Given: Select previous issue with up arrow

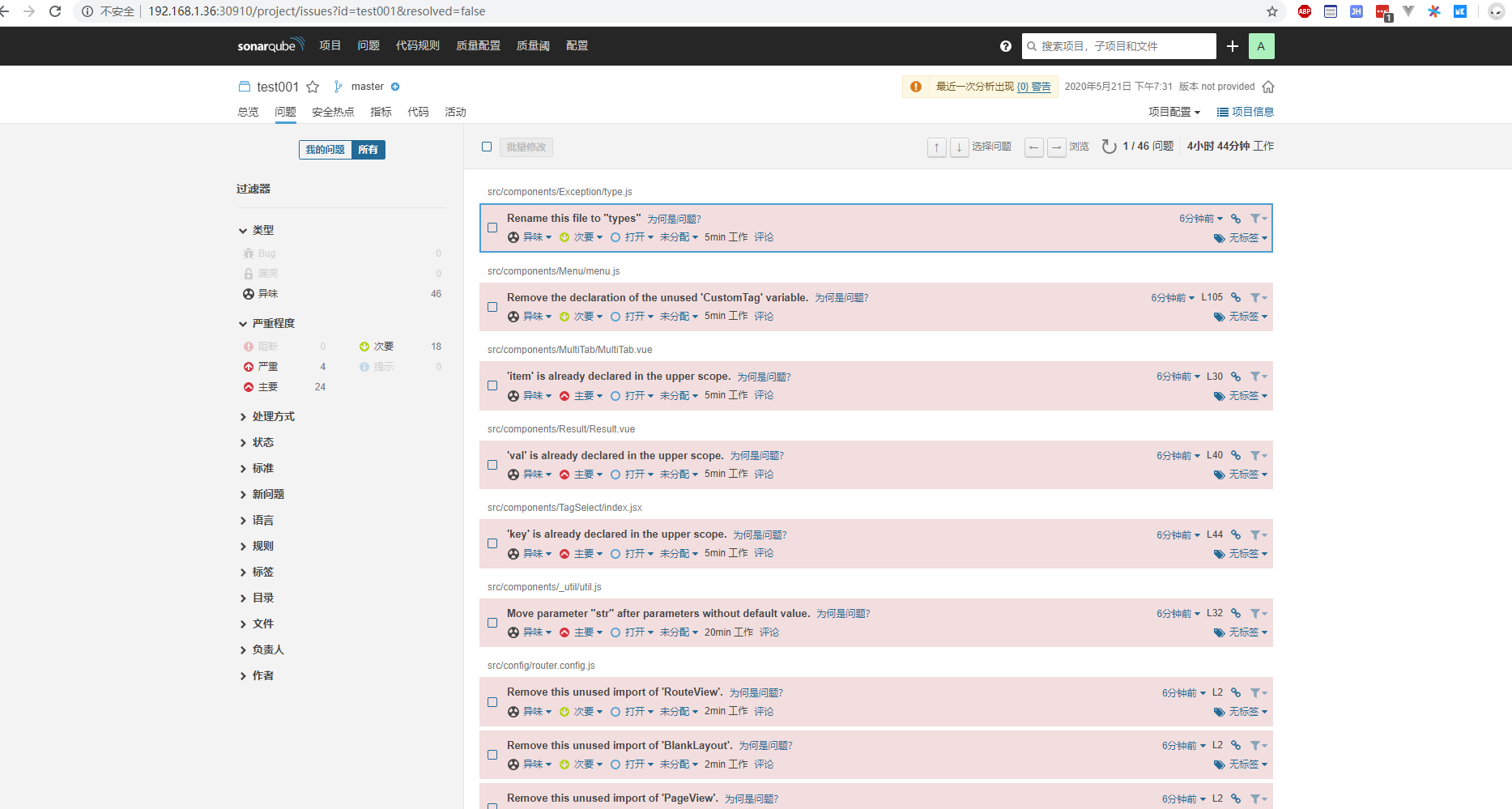Looking at the screenshot, I should 937,147.
